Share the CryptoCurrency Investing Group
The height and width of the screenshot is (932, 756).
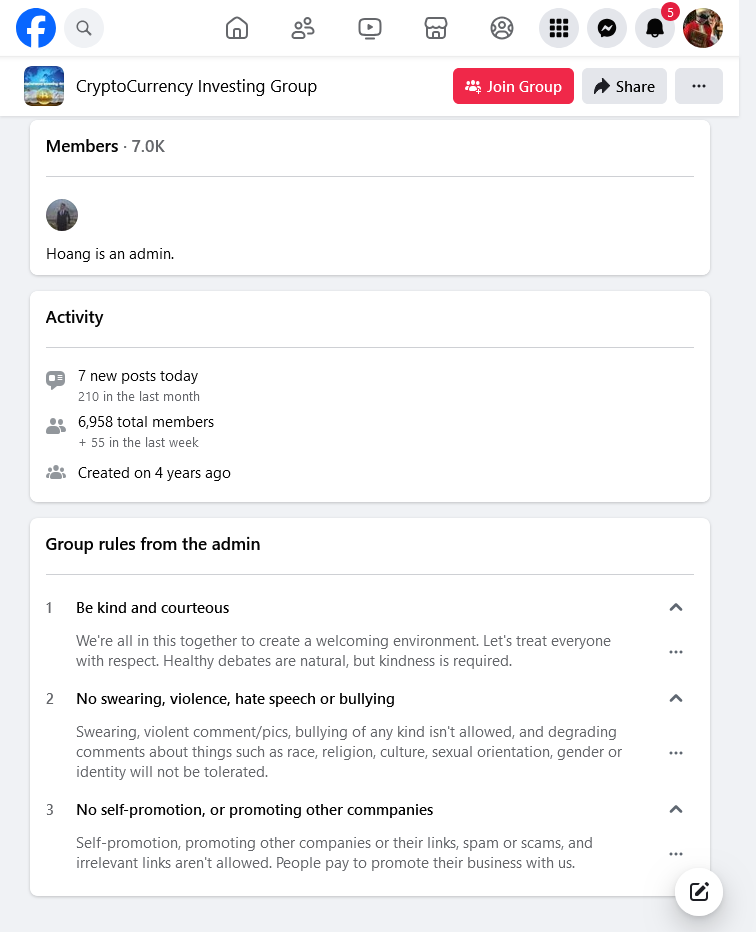pyautogui.click(x=624, y=86)
